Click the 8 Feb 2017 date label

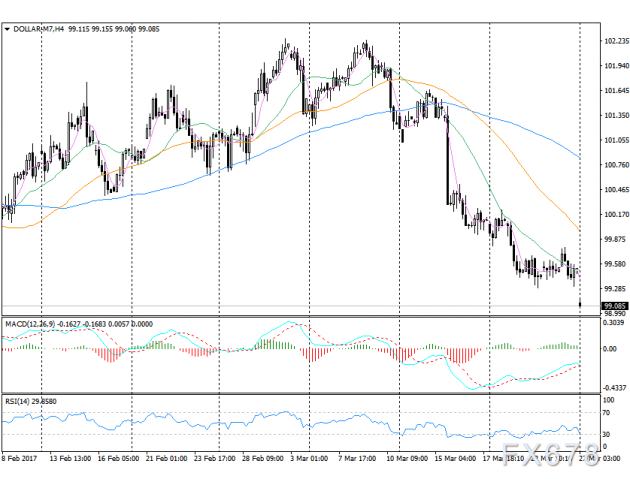19,458
